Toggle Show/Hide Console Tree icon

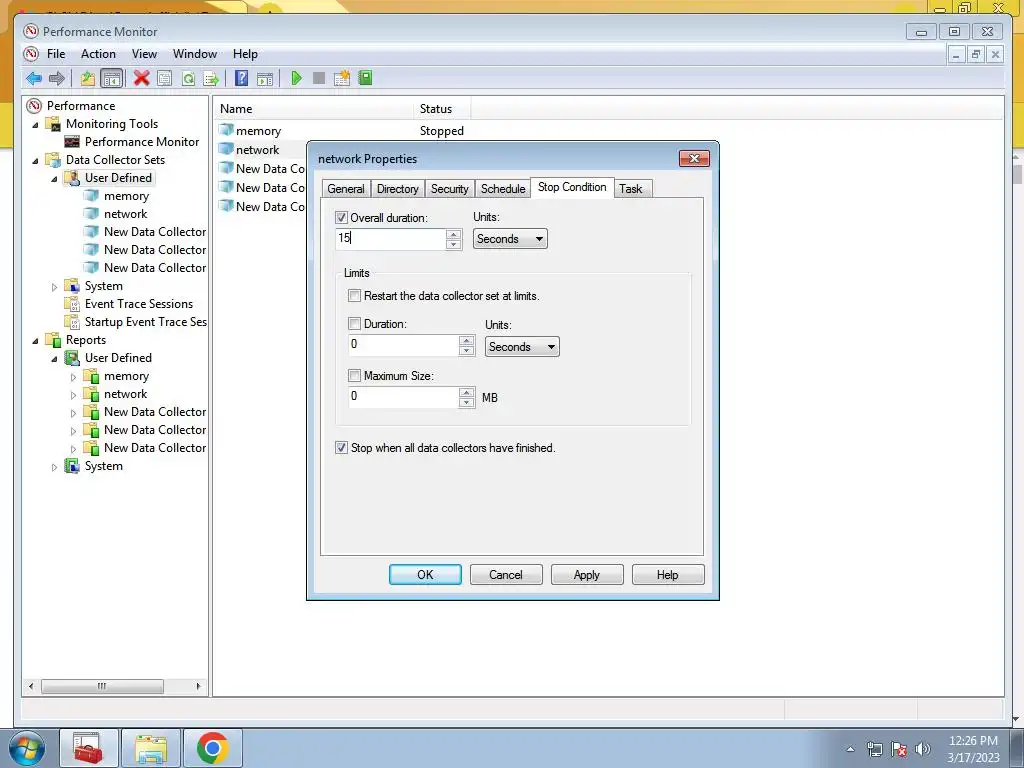point(112,78)
